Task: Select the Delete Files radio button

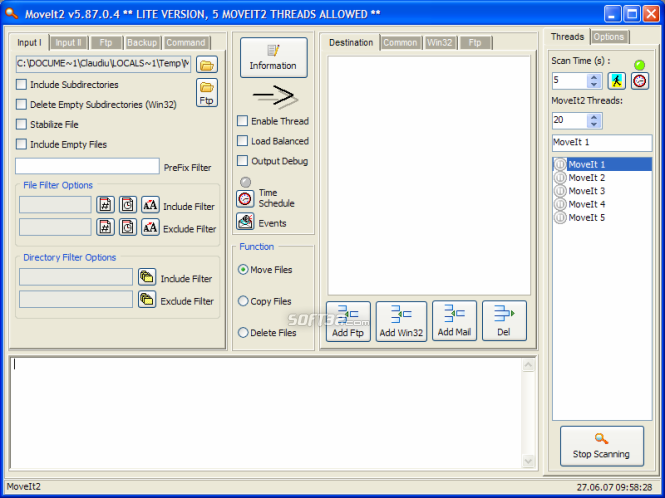Action: pos(243,333)
